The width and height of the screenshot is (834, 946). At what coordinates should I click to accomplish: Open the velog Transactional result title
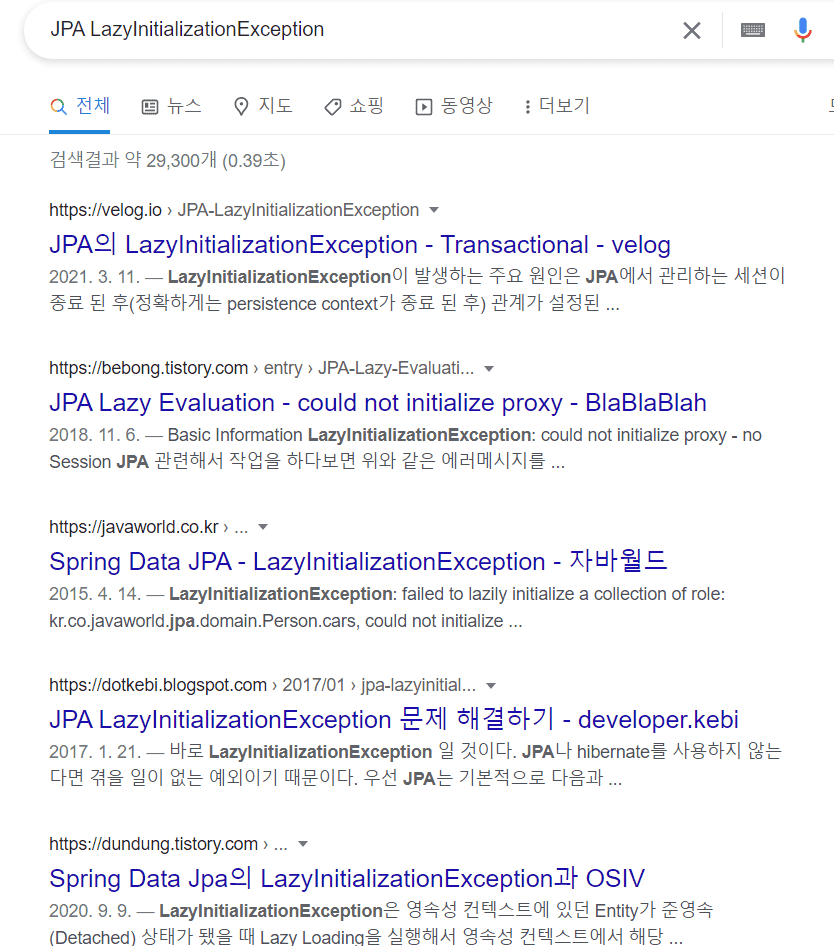tap(360, 245)
